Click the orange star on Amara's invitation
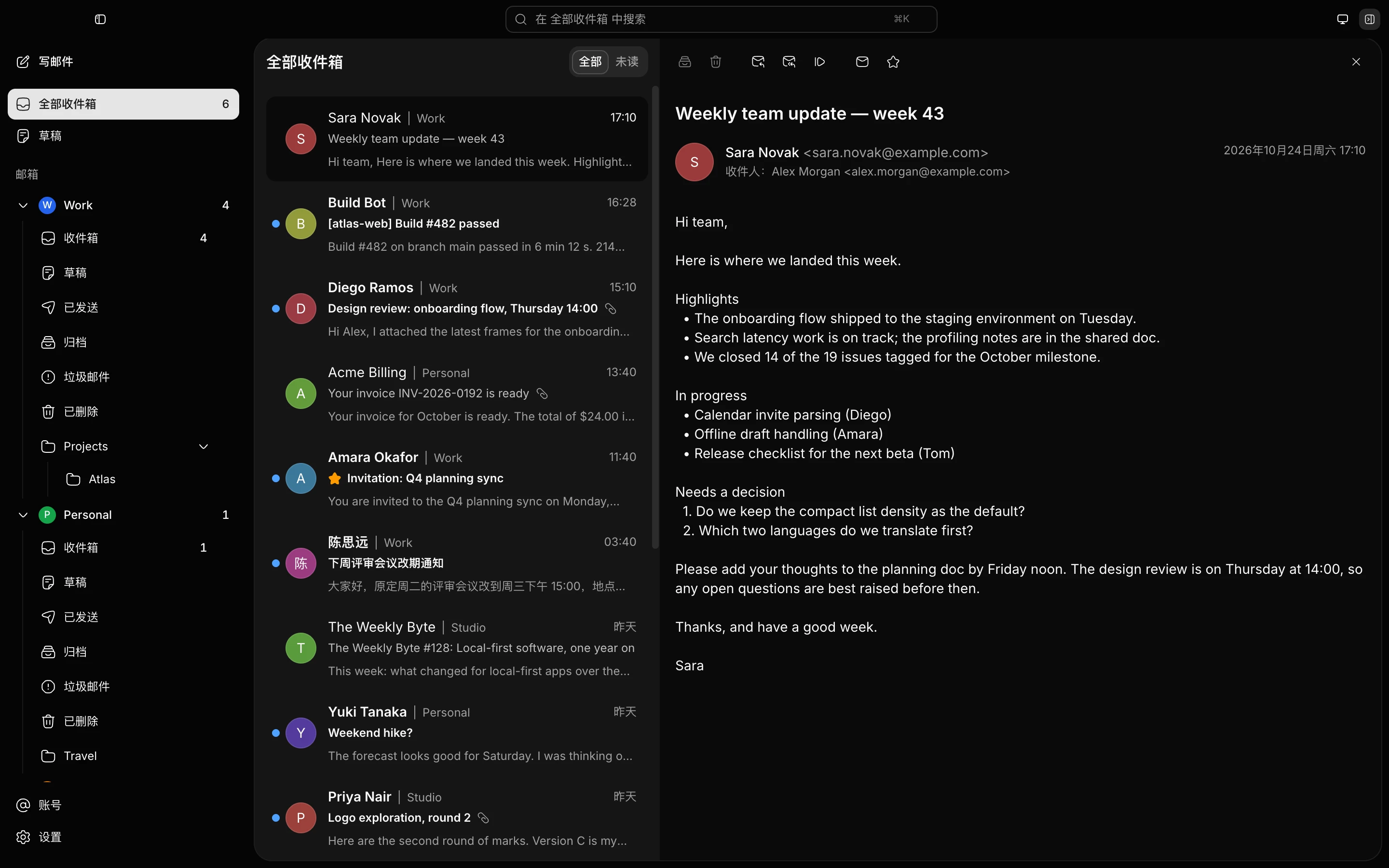 tap(335, 479)
